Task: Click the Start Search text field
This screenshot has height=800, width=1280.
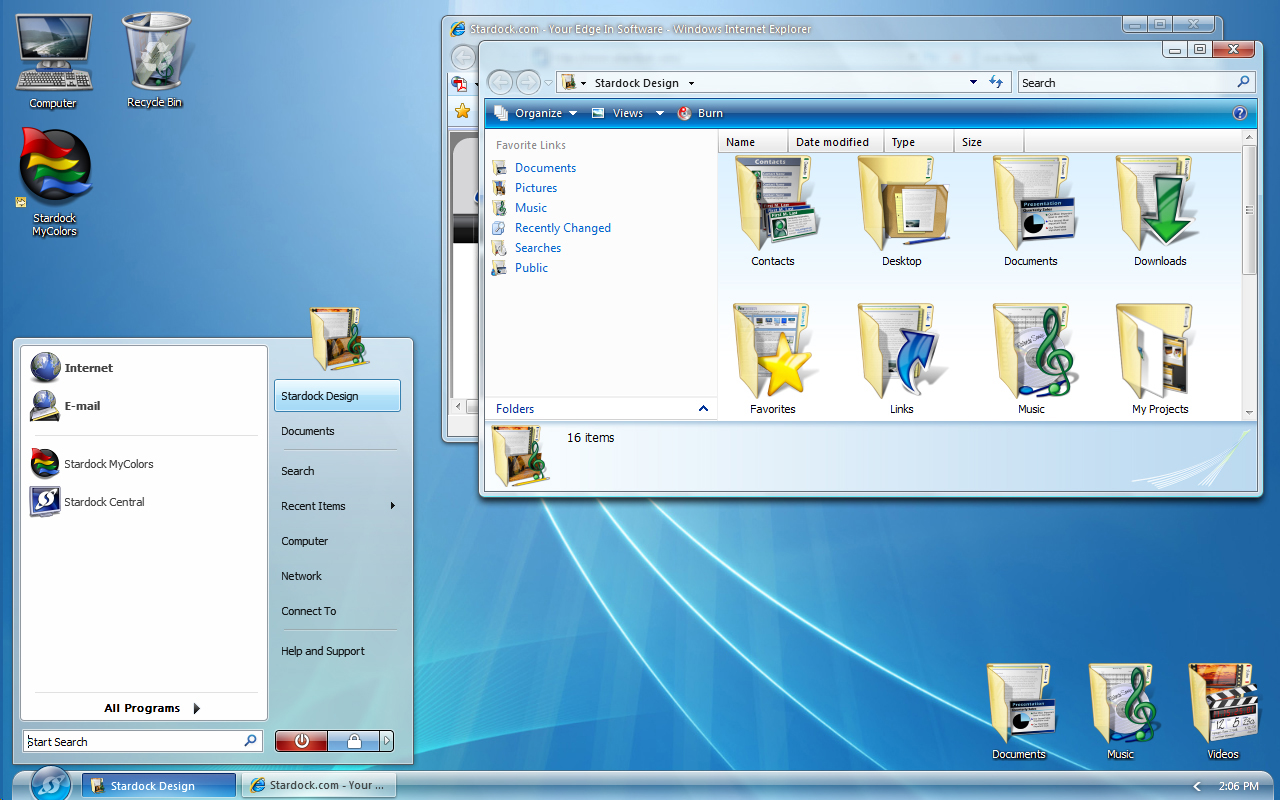Action: 133,741
